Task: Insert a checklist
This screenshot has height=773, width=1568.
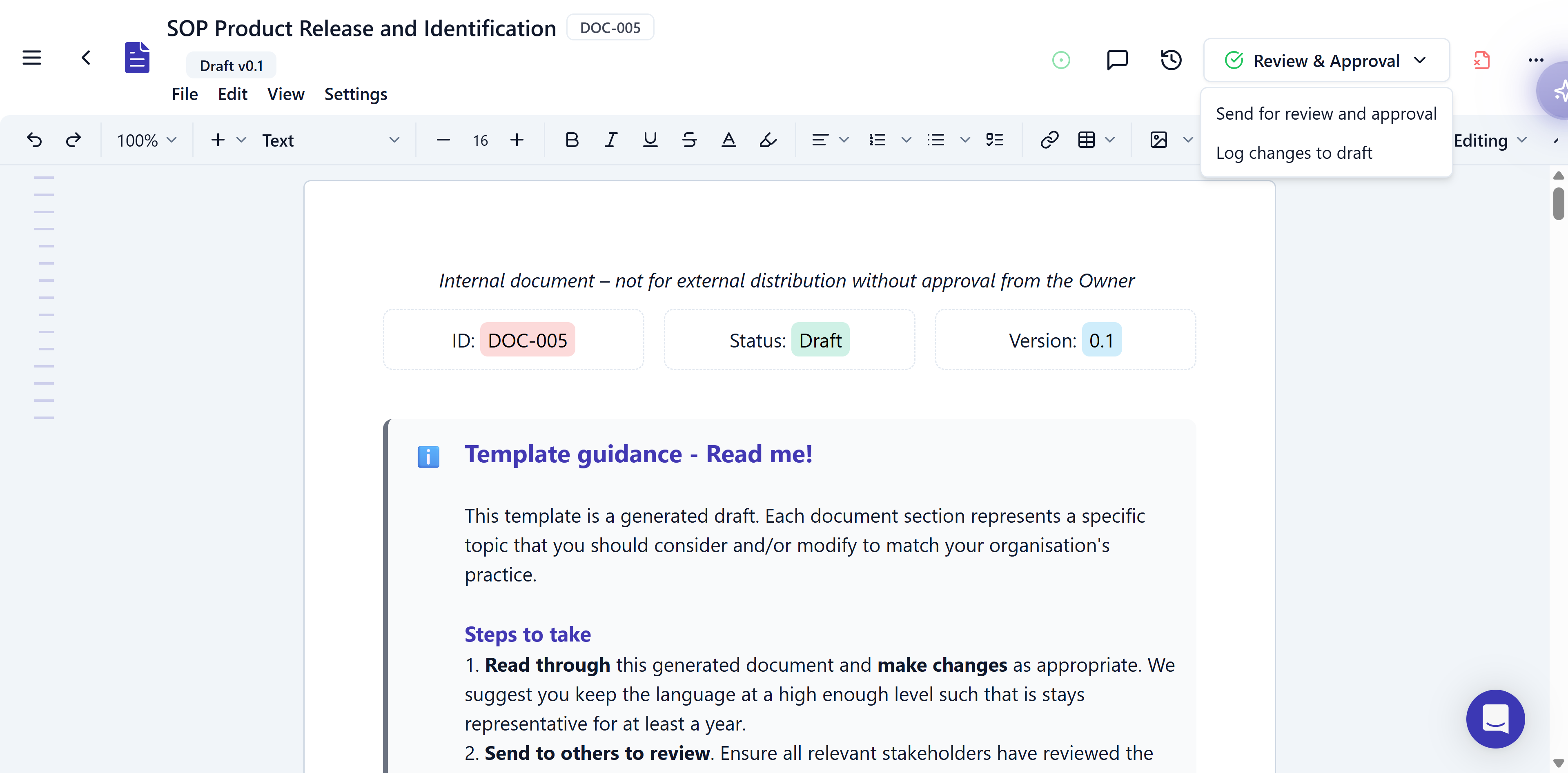Action: point(995,140)
